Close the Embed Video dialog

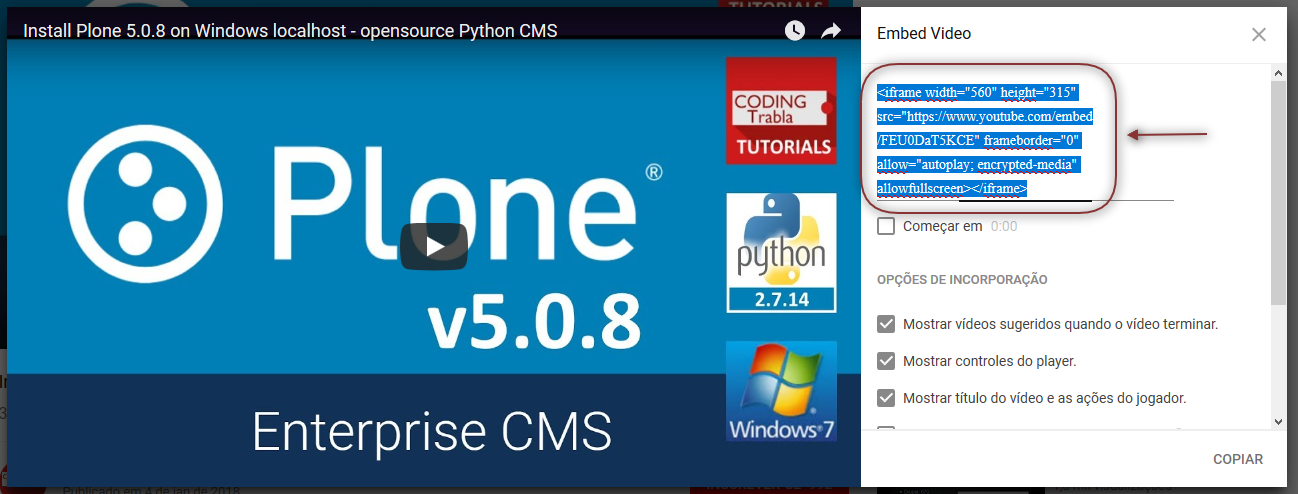(x=1259, y=34)
